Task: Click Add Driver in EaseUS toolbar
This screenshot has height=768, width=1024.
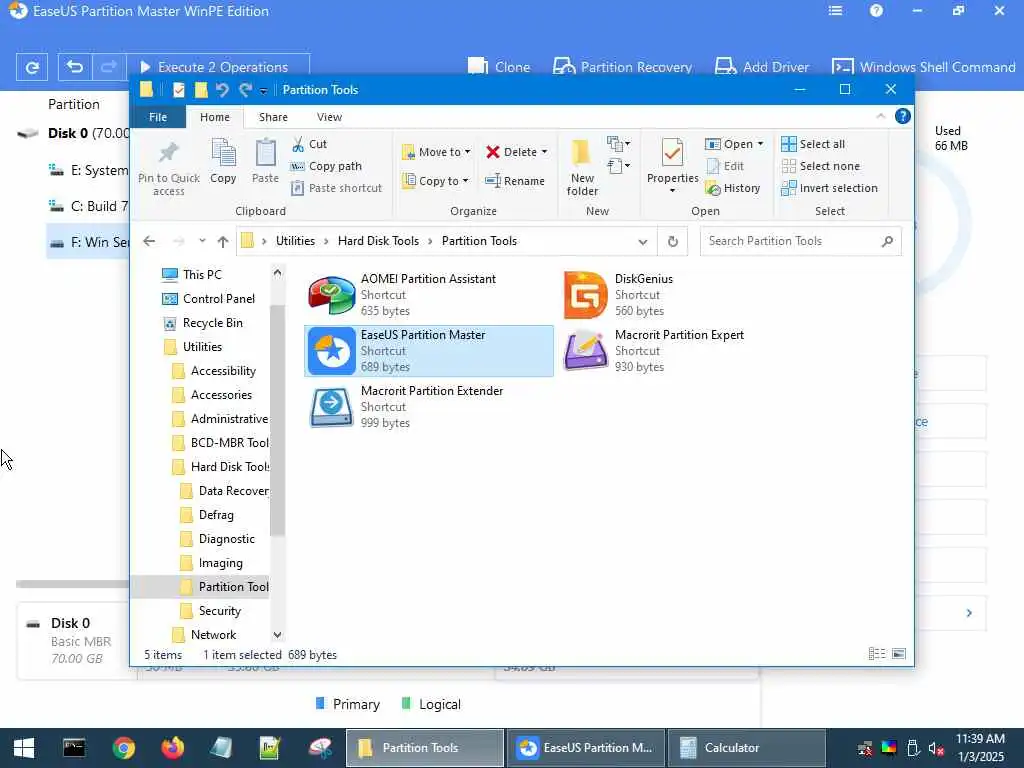Action: pos(762,67)
